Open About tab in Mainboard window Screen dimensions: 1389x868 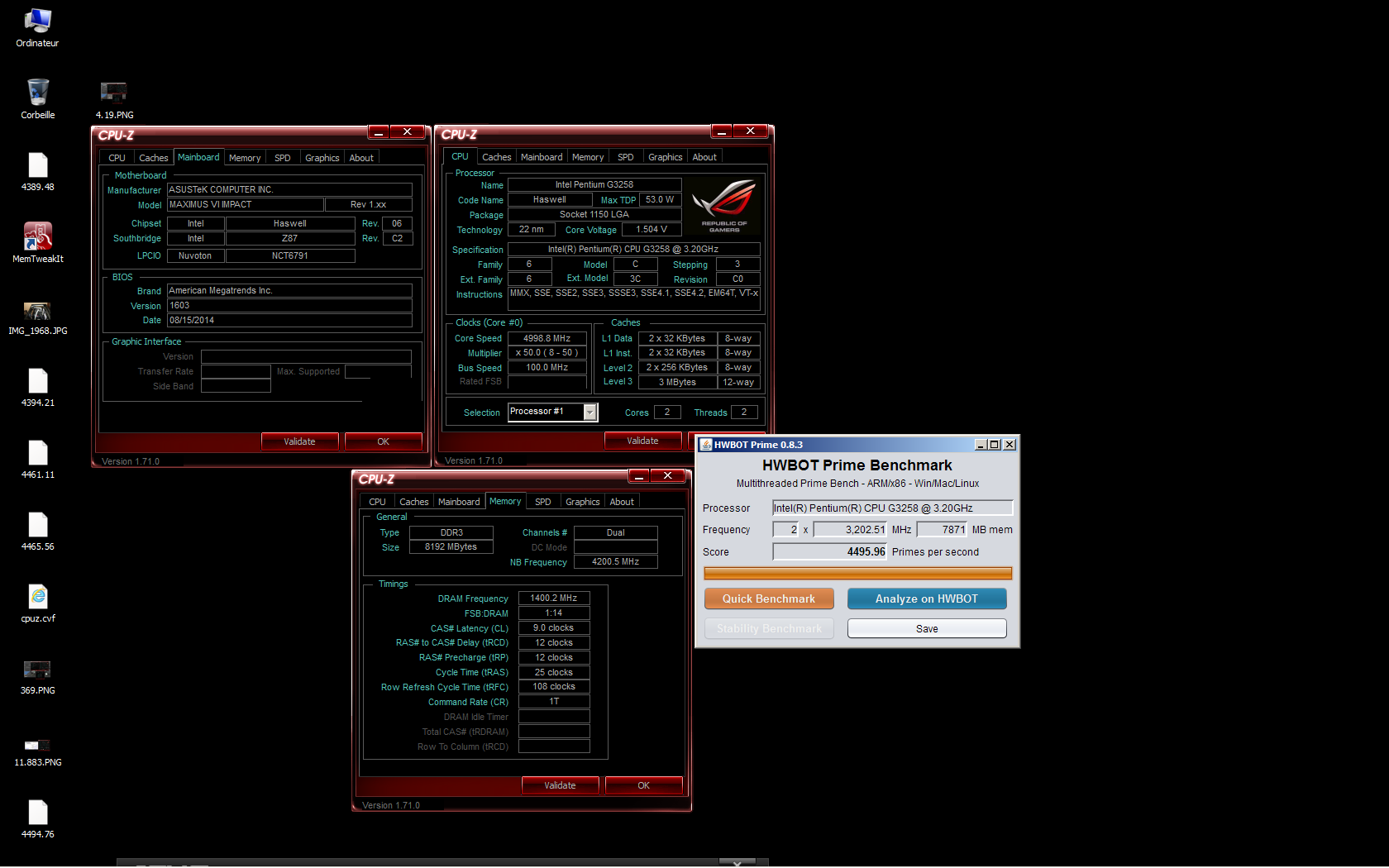(x=361, y=158)
